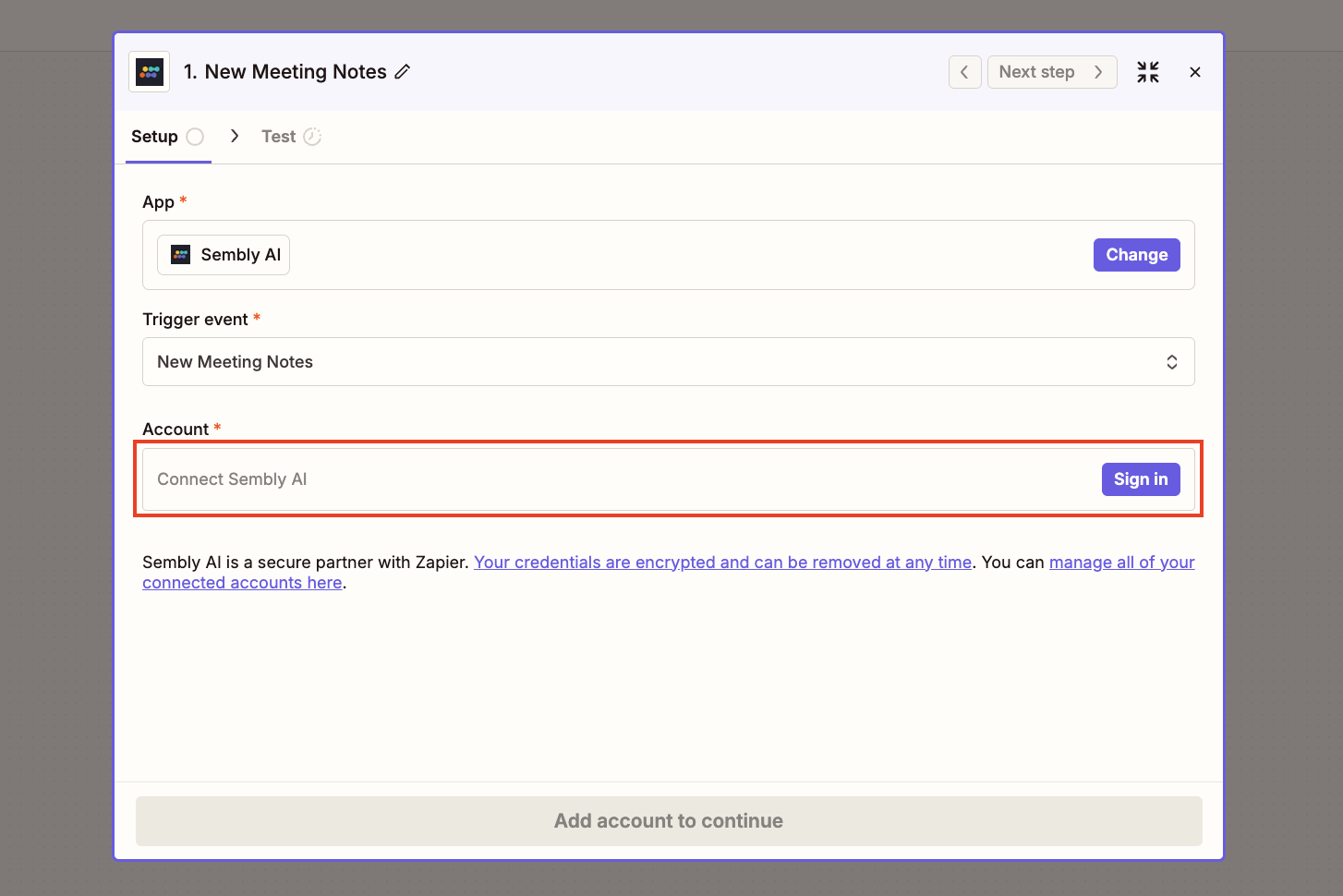Click the Trigger event dropdown arrows
Screen dimensions: 1343x896
pyautogui.click(x=1172, y=362)
